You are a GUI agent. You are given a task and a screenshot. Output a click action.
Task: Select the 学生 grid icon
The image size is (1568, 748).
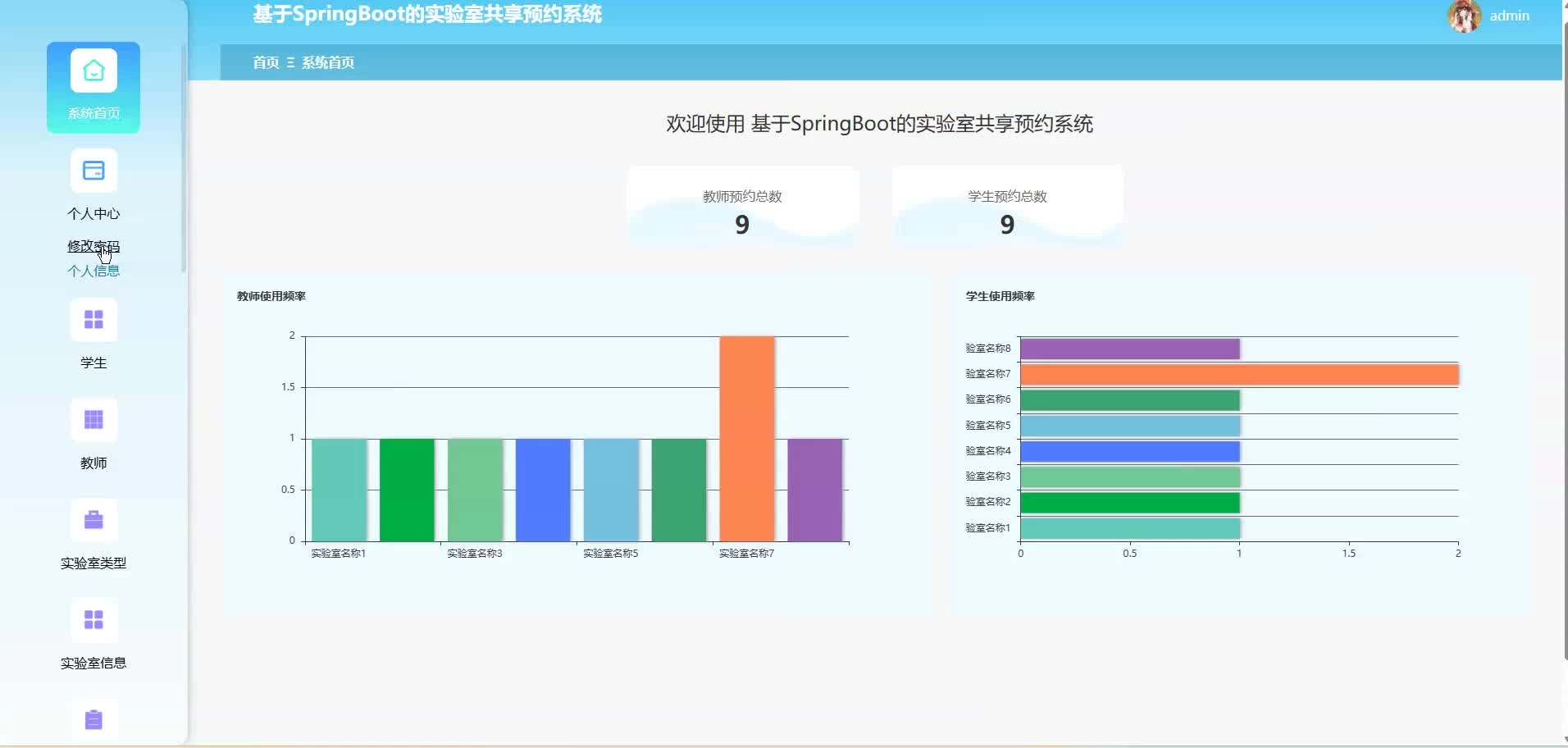[93, 320]
